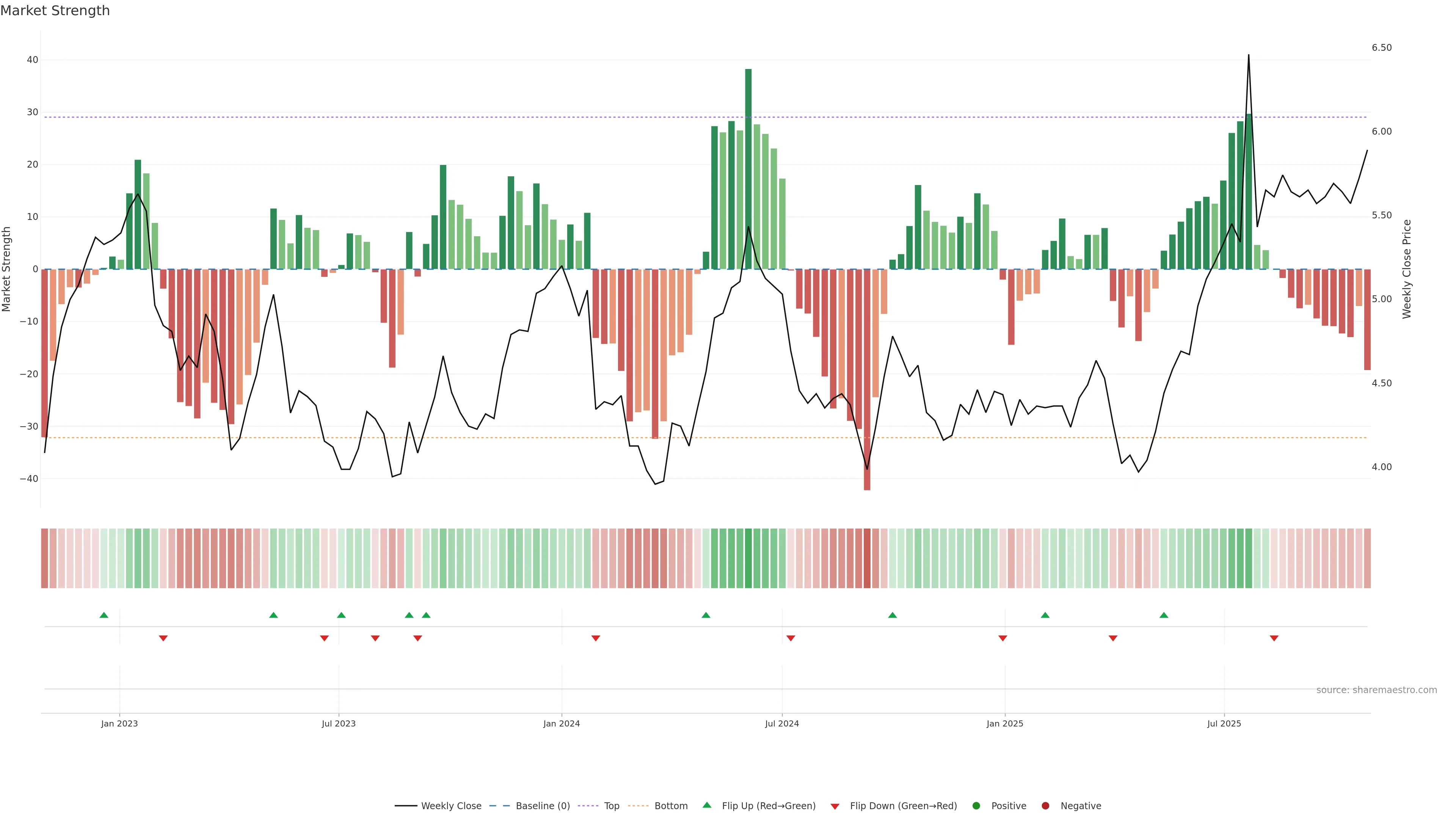Click the Weekly Close Price axis title
Screen dimensions: 1456x819
tap(1407, 269)
